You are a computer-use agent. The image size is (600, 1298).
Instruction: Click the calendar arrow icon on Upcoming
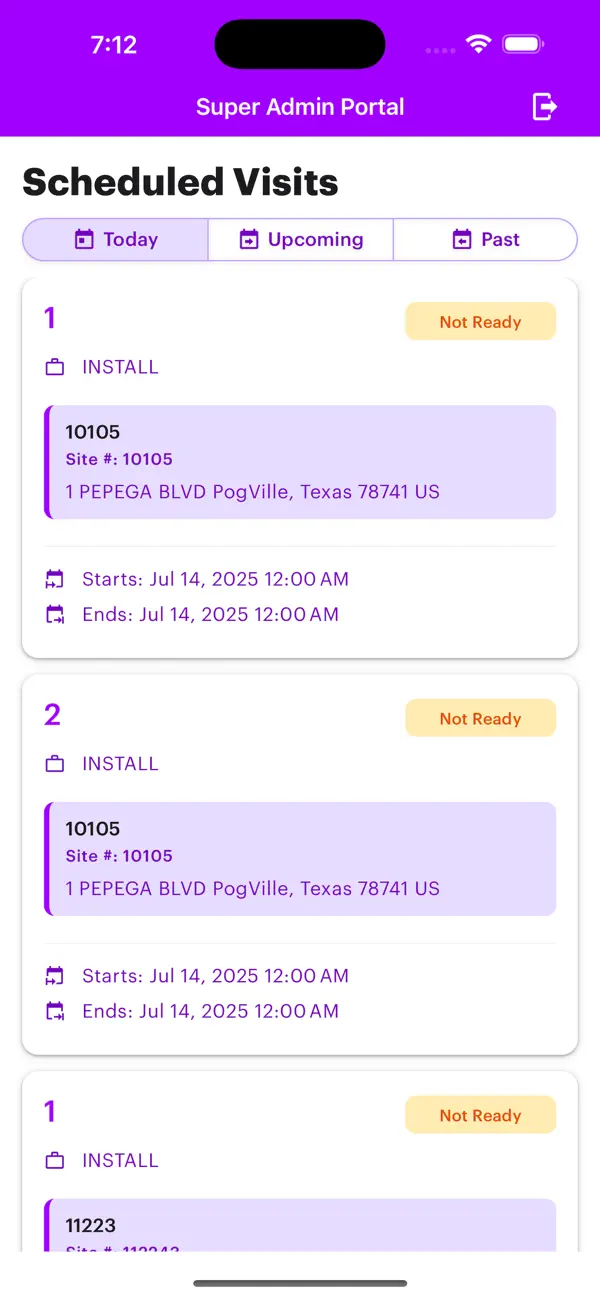[249, 240]
